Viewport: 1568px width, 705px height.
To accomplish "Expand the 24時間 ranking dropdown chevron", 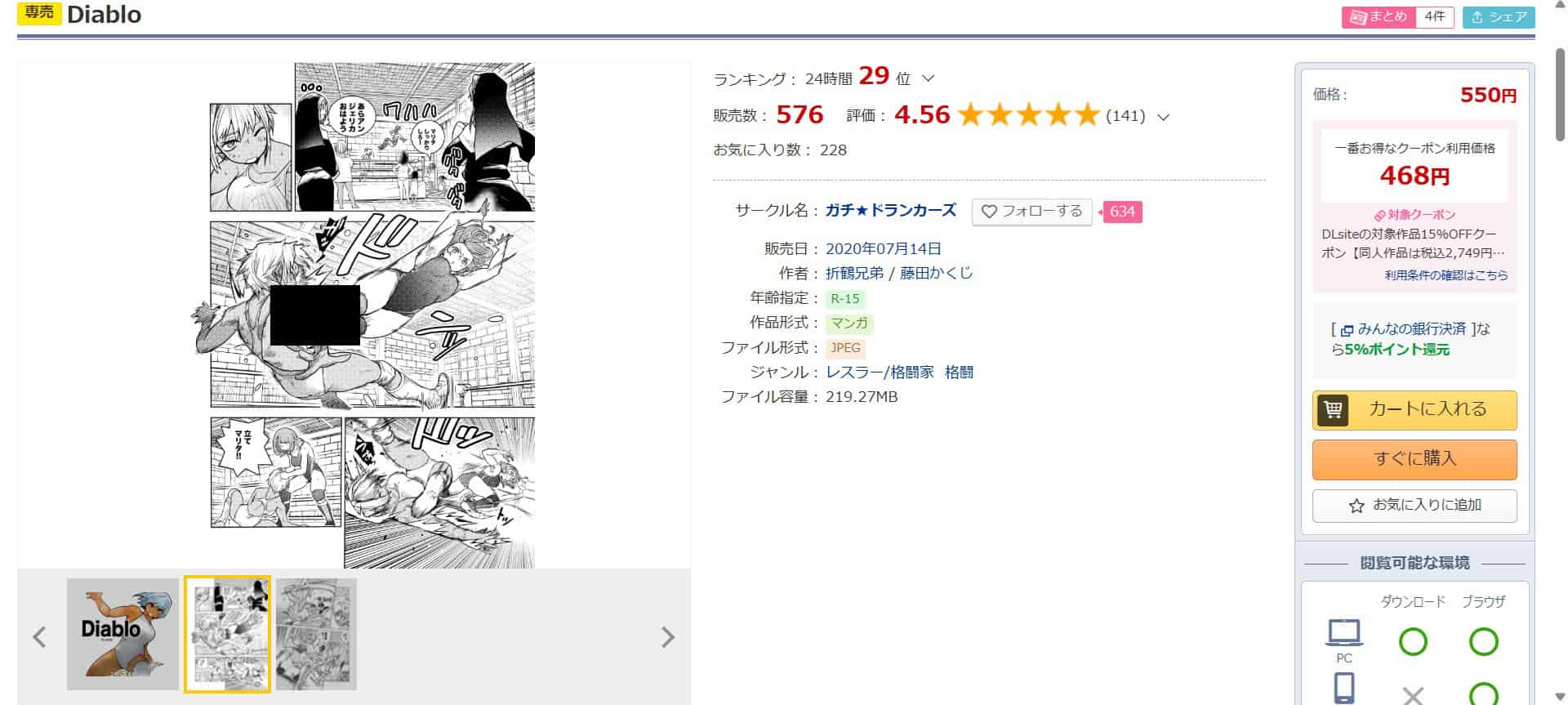I will (928, 78).
